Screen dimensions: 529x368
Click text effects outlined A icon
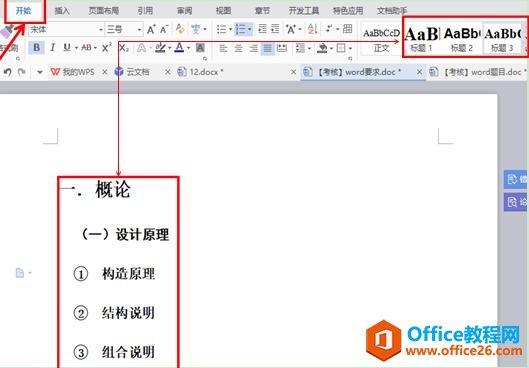tap(142, 48)
